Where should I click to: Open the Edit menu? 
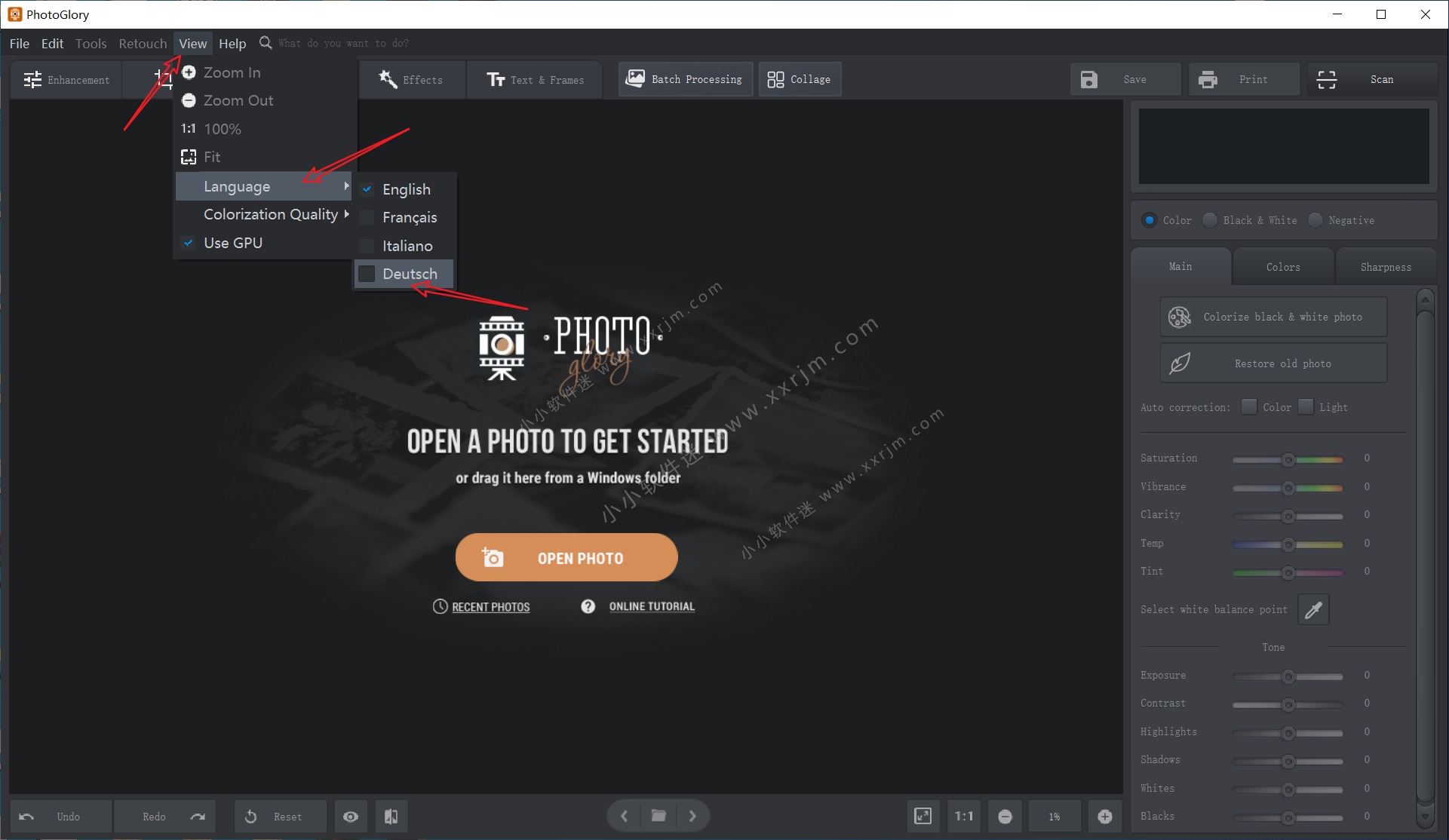[x=52, y=44]
